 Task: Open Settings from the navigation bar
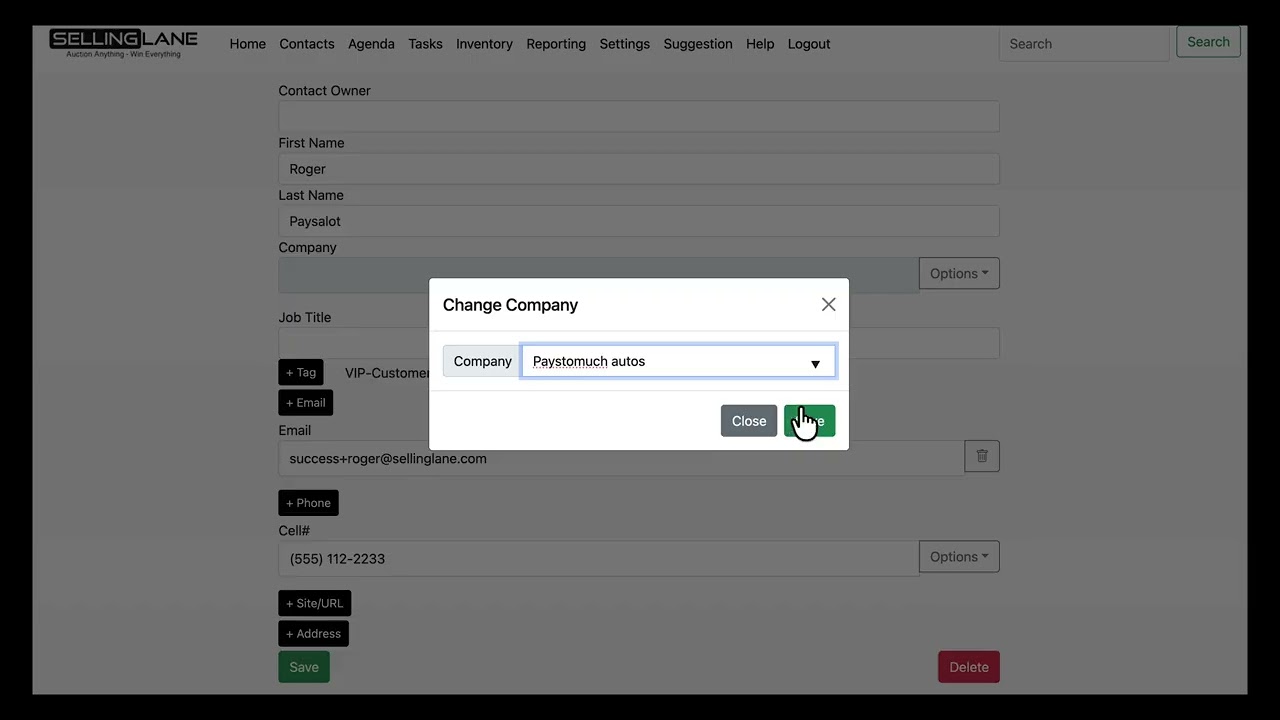625,44
